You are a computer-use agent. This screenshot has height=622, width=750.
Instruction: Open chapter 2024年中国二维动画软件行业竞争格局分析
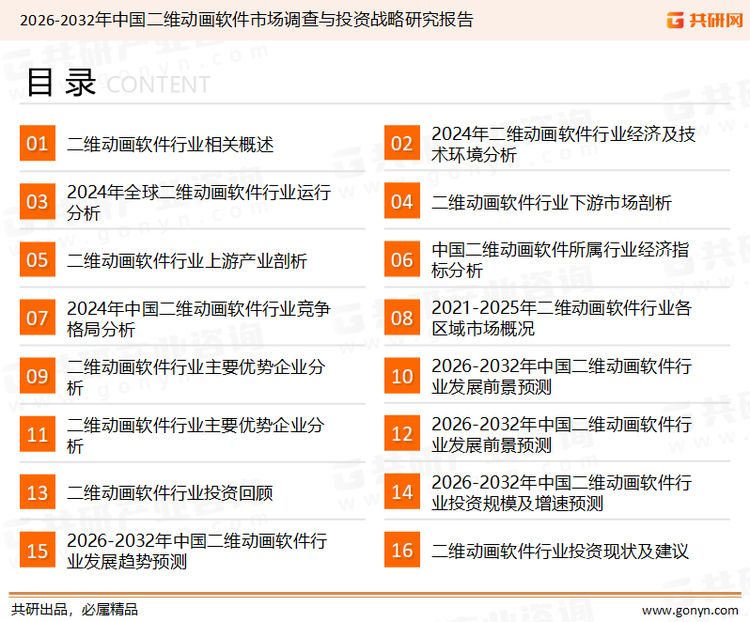(199, 319)
